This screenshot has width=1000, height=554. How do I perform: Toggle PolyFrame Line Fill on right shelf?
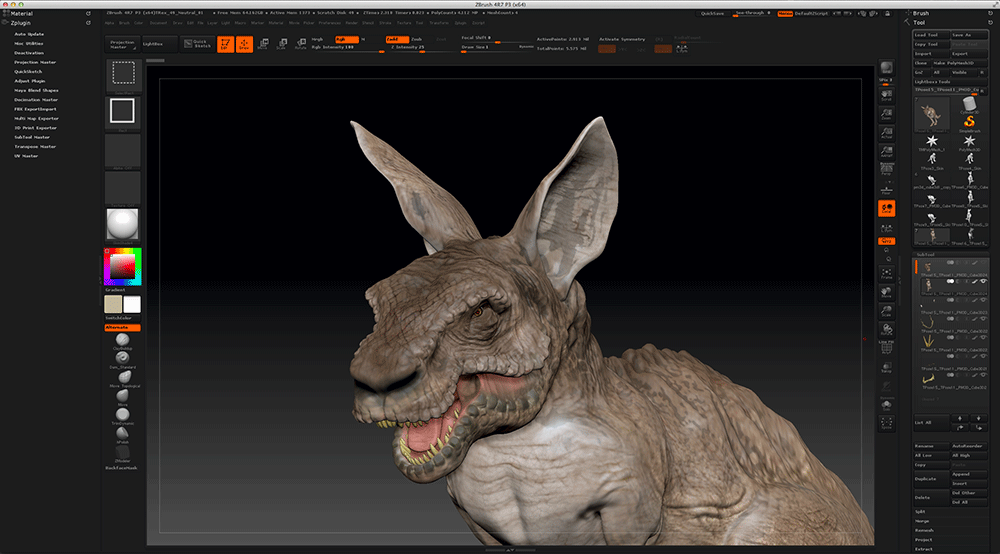[886, 348]
